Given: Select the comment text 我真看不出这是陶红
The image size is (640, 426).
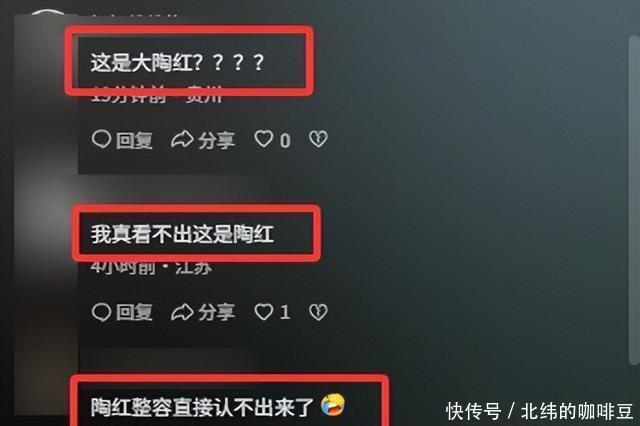Looking at the screenshot, I should pyautogui.click(x=182, y=235).
